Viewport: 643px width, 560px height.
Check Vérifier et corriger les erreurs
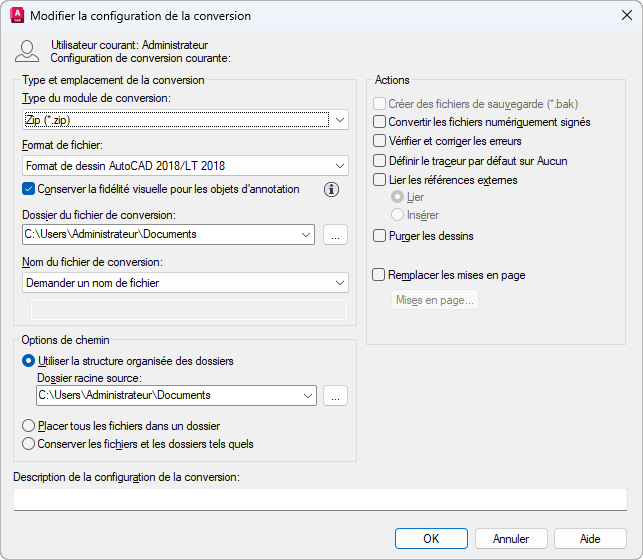point(379,141)
